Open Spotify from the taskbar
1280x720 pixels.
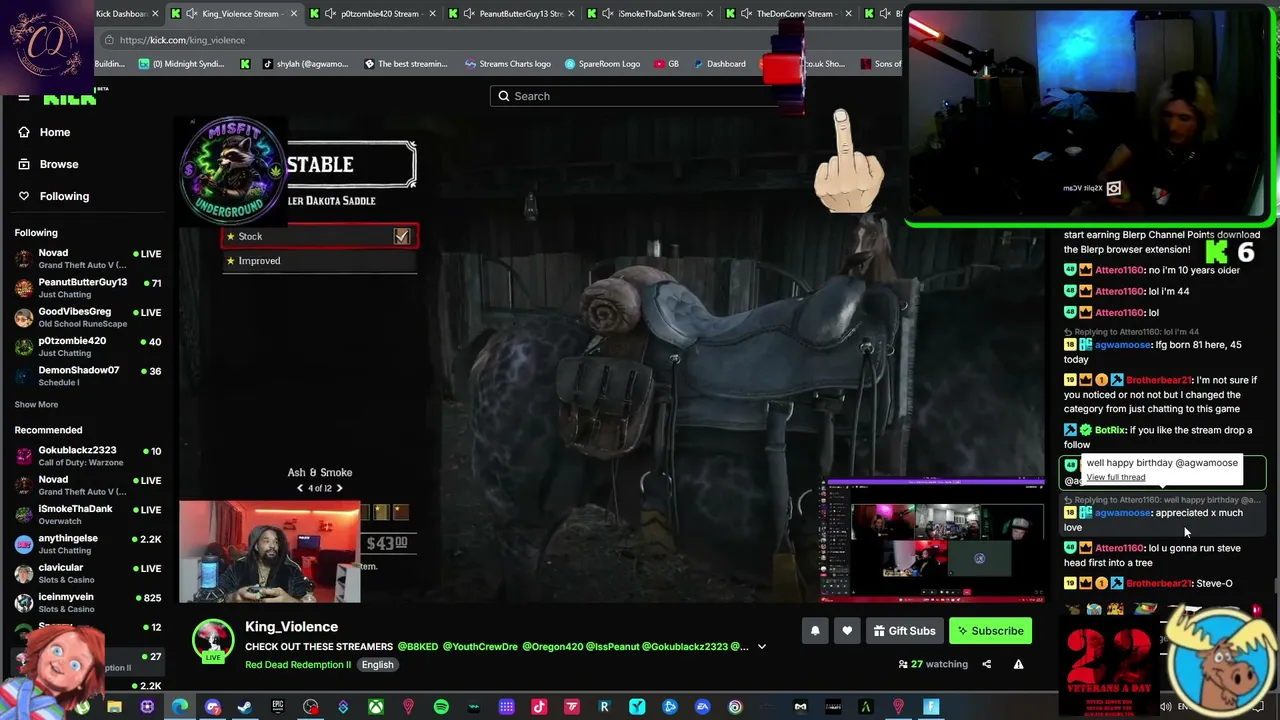tap(441, 707)
